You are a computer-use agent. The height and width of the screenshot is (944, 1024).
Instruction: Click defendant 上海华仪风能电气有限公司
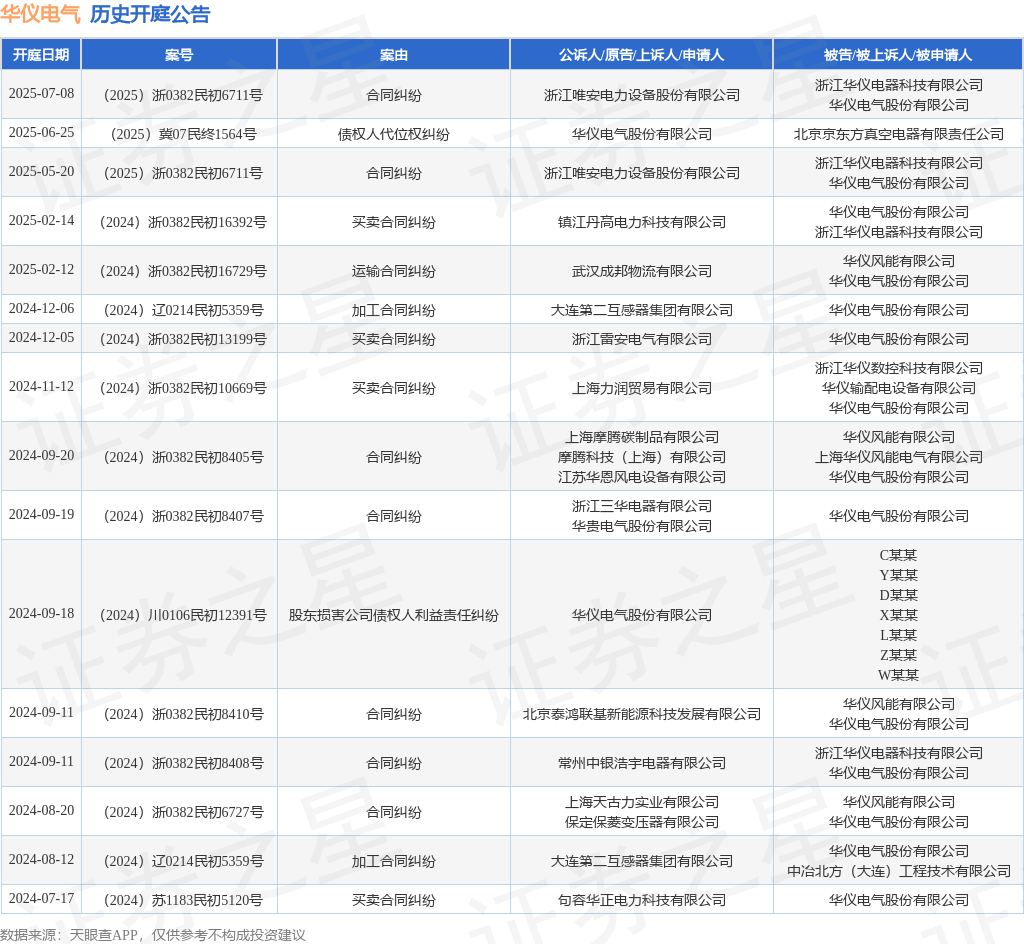pos(899,458)
